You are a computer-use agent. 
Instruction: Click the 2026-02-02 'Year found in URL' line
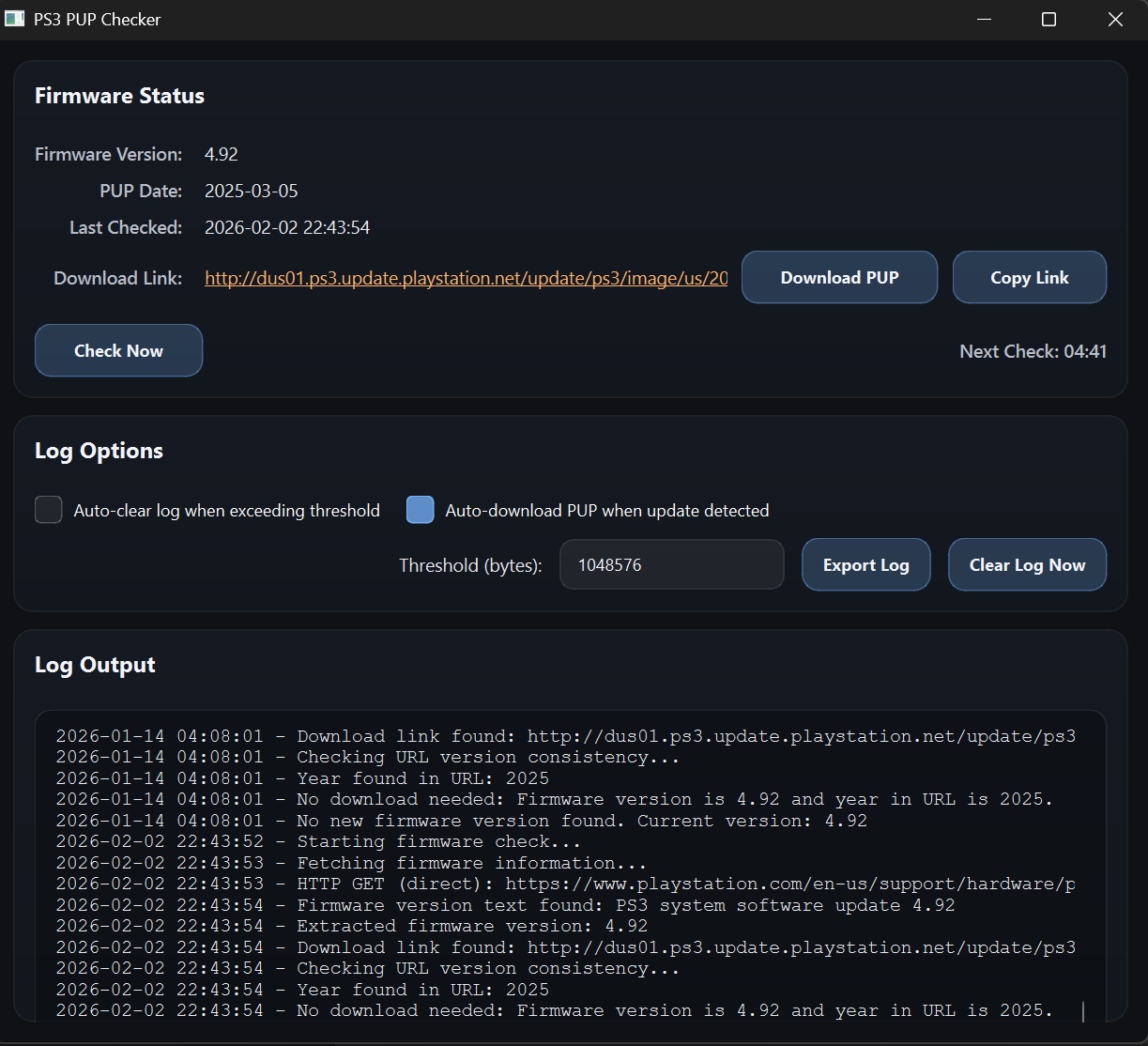tap(302, 990)
